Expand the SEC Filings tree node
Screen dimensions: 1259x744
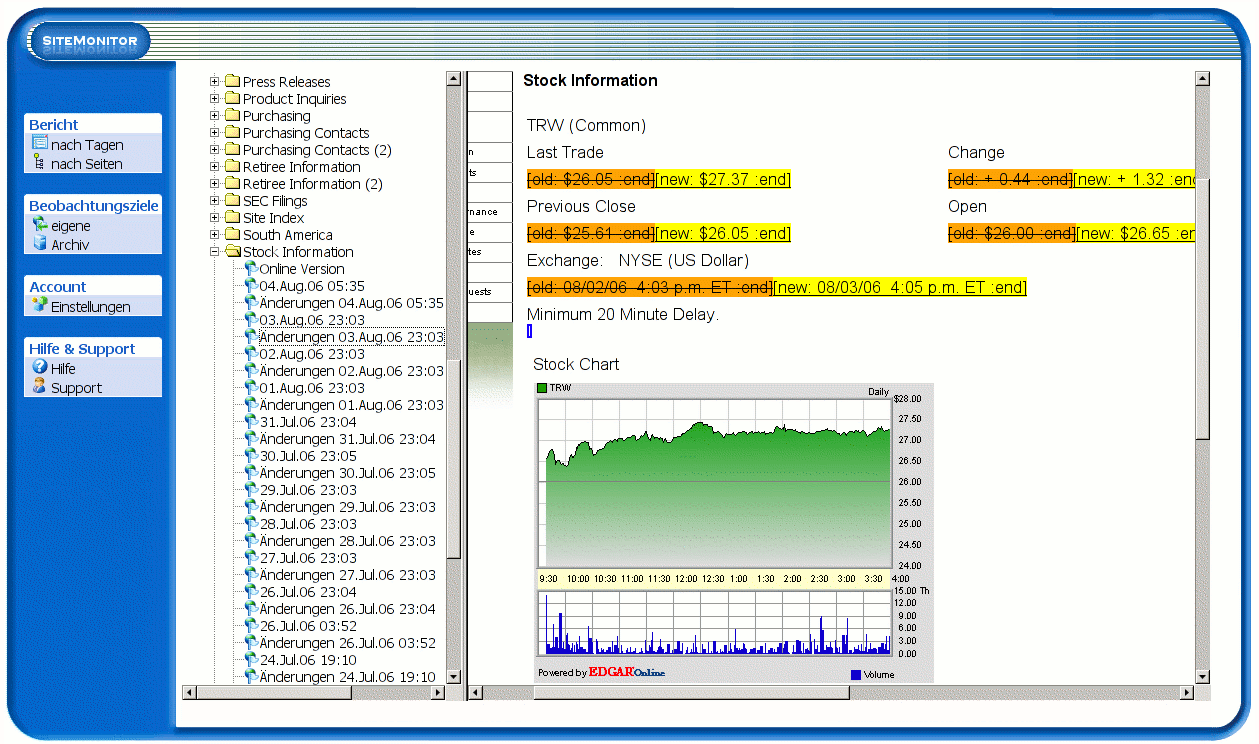(214, 201)
